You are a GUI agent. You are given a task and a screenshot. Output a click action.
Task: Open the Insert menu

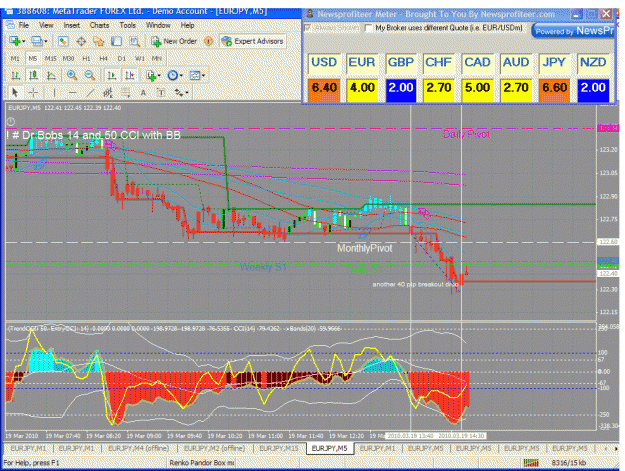point(72,25)
